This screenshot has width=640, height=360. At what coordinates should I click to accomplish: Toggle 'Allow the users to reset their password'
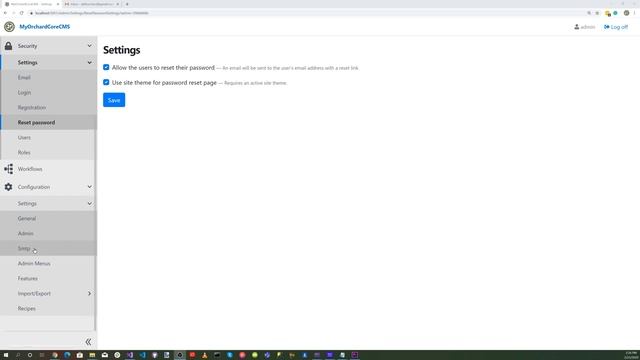point(106,67)
